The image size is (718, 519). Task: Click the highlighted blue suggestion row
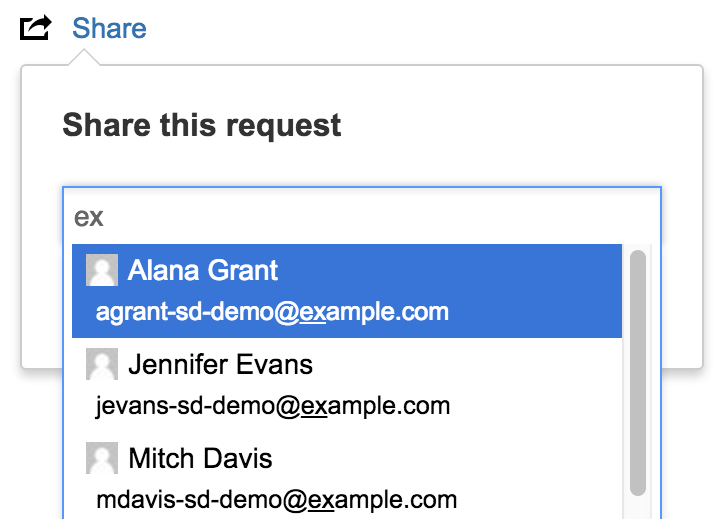(347, 291)
